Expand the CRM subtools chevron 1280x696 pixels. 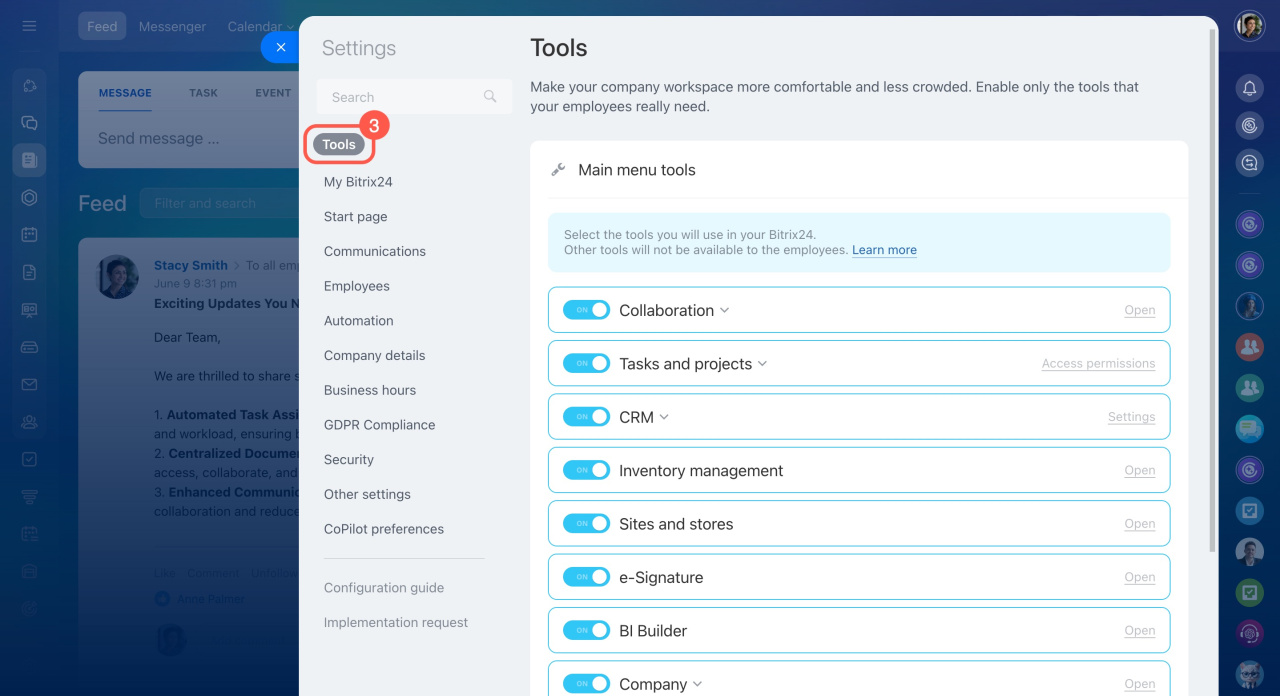(664, 417)
